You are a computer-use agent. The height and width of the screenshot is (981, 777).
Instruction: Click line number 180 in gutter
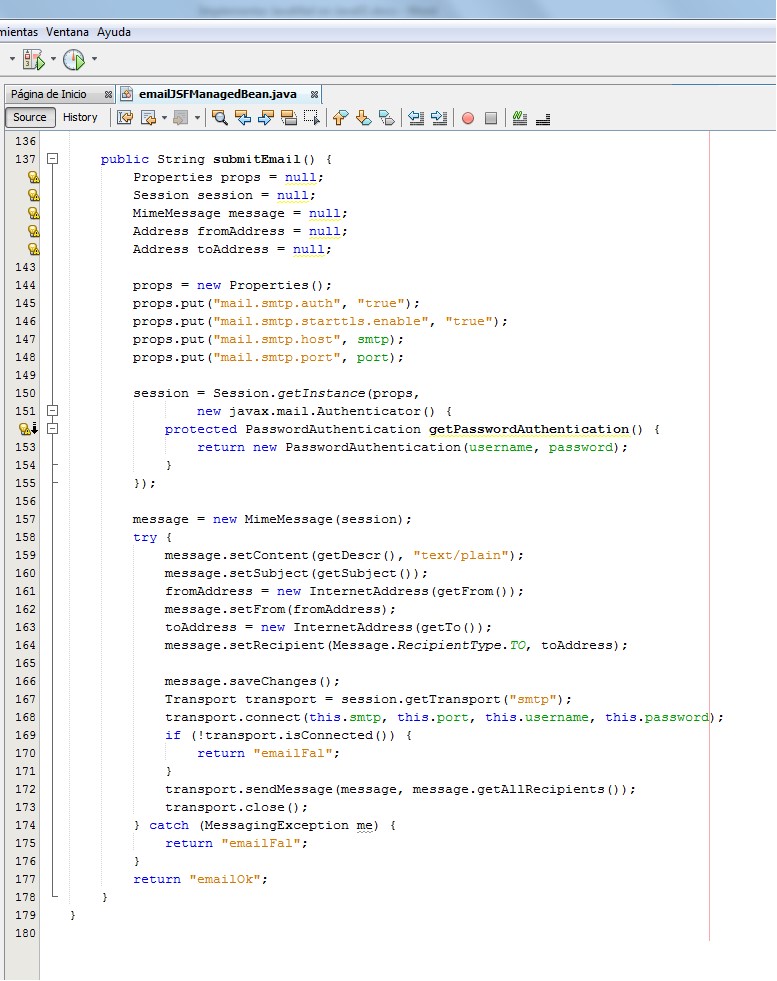pyautogui.click(x=26, y=933)
